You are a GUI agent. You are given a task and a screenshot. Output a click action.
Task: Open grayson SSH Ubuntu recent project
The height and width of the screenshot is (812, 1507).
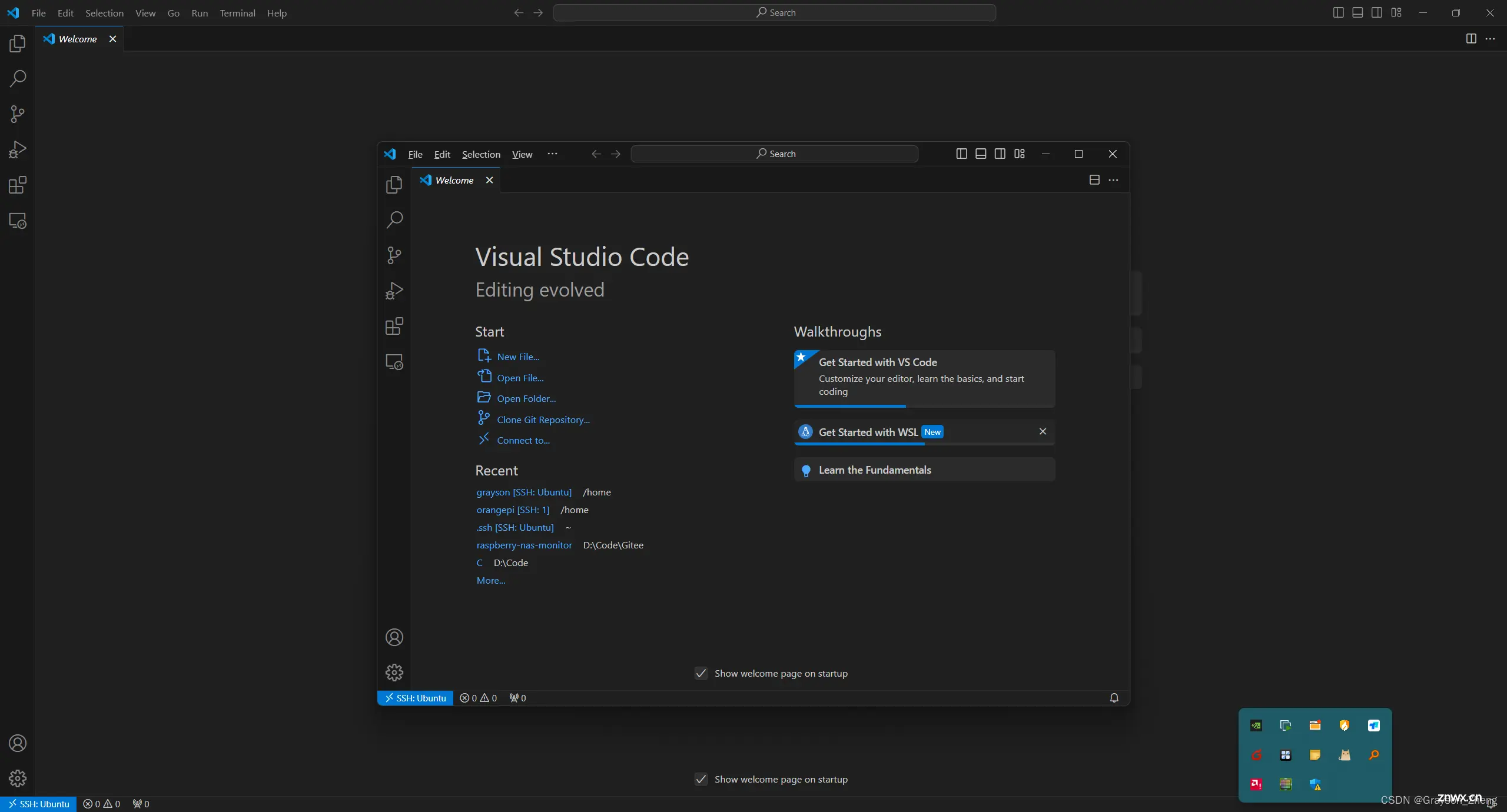point(523,491)
